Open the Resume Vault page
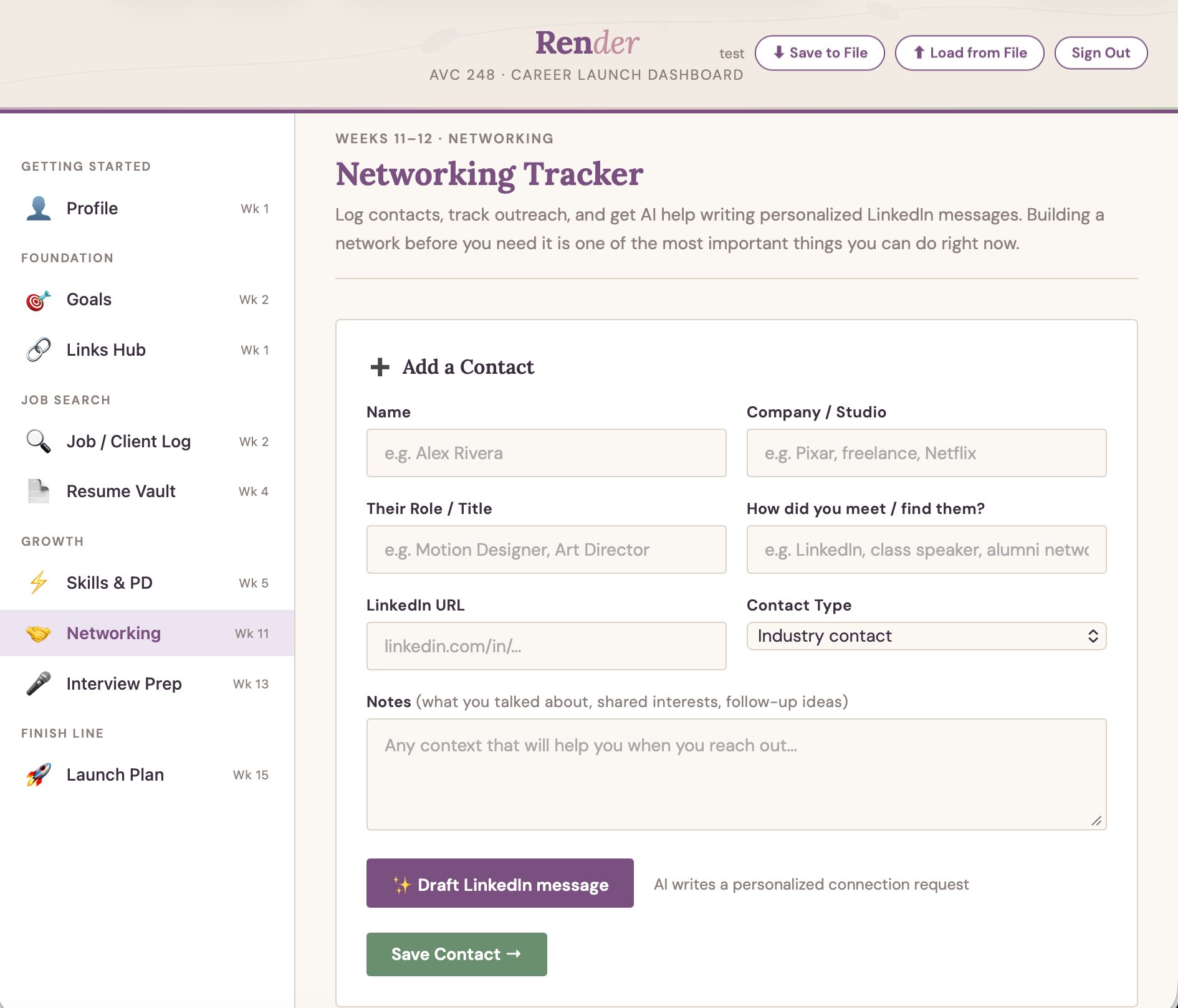The height and width of the screenshot is (1008, 1178). point(147,491)
